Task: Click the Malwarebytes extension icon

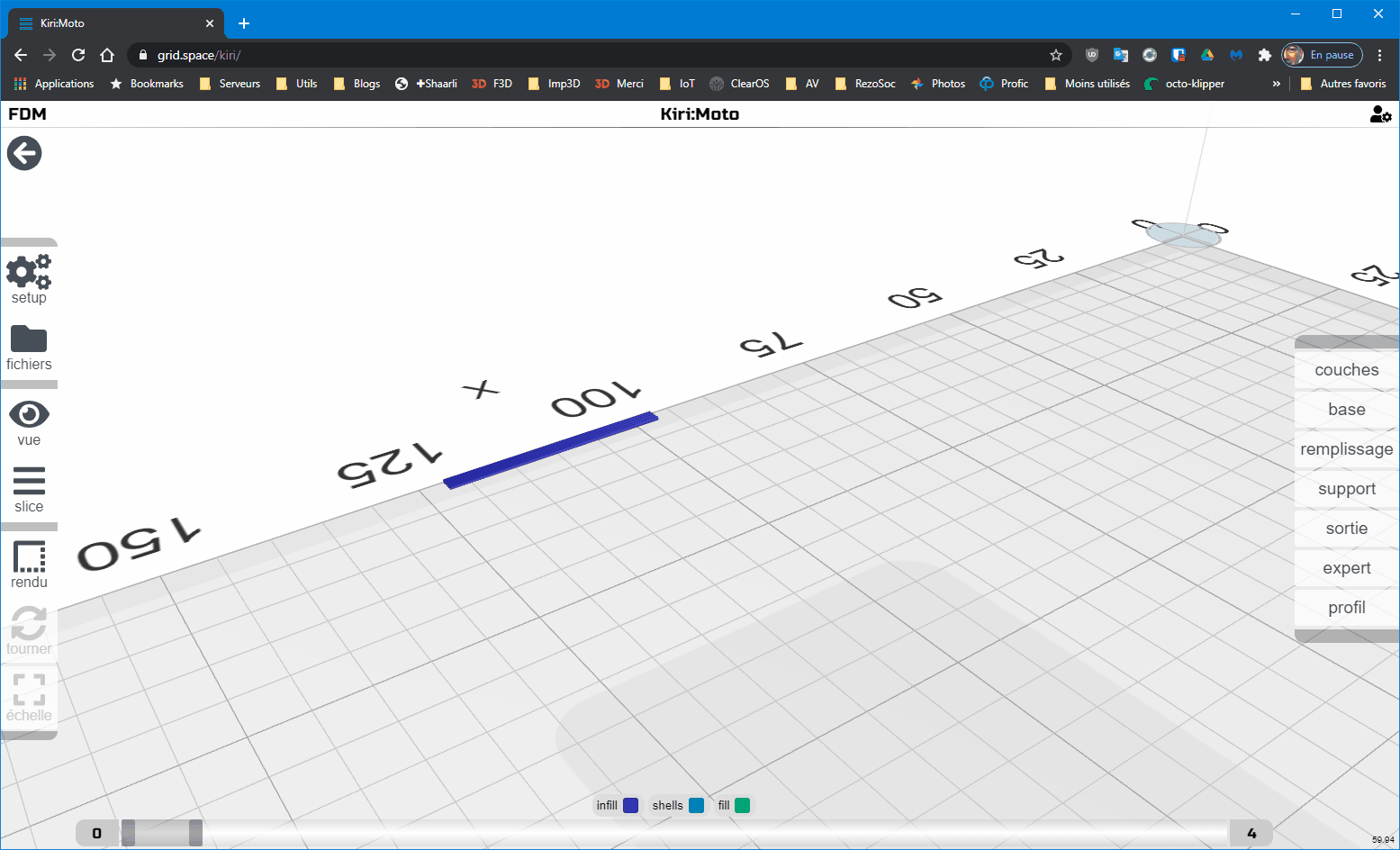Action: pos(1236,55)
